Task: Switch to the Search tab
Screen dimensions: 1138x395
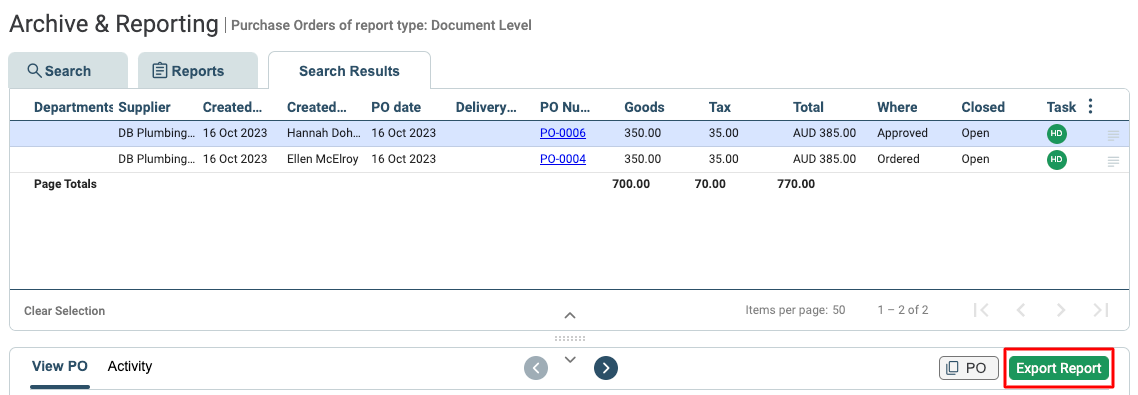Action: click(68, 71)
